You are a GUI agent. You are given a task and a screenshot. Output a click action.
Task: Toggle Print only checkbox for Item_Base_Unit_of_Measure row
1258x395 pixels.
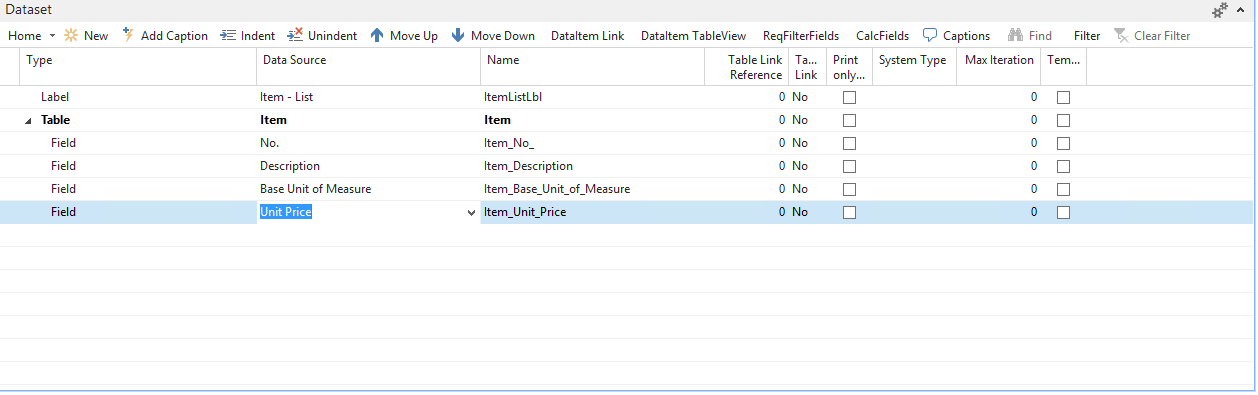pos(850,189)
